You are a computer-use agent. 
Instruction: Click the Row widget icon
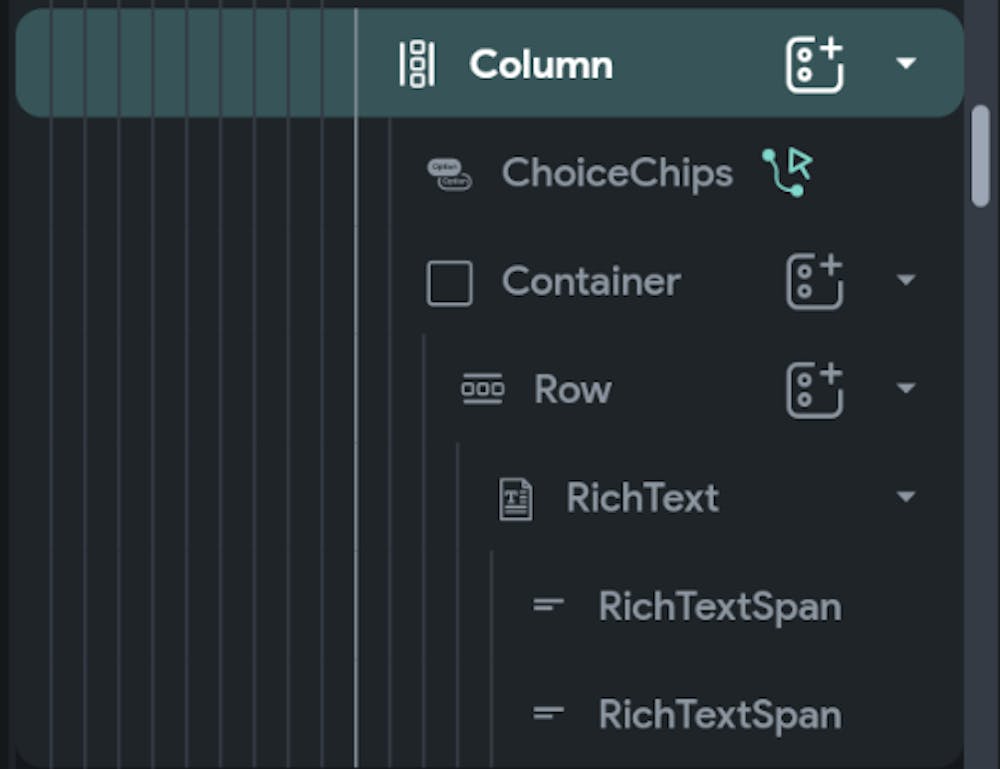(482, 390)
